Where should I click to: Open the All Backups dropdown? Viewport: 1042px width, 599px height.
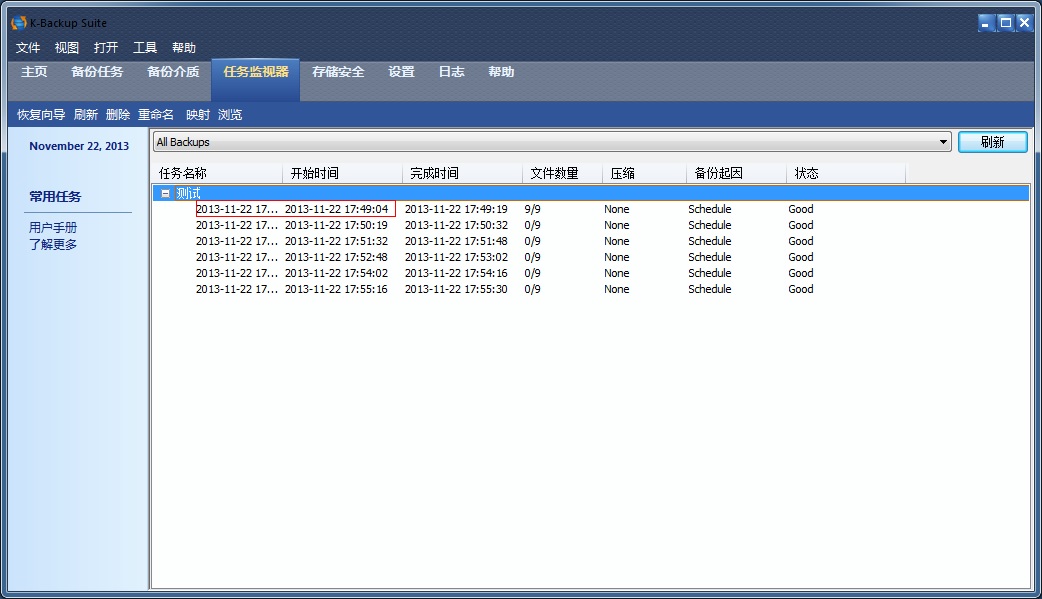pyautogui.click(x=552, y=142)
